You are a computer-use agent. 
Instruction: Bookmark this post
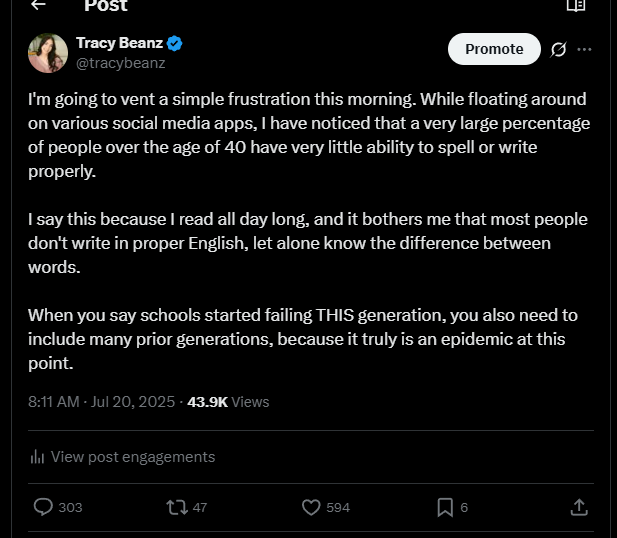[x=445, y=507]
